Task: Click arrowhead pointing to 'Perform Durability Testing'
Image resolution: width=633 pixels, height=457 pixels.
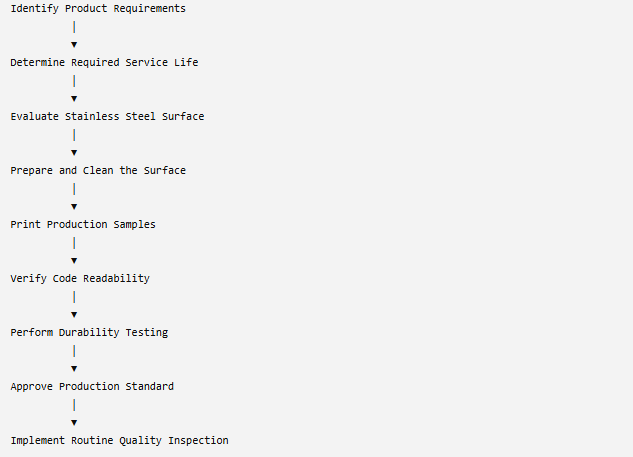Action: (74, 315)
